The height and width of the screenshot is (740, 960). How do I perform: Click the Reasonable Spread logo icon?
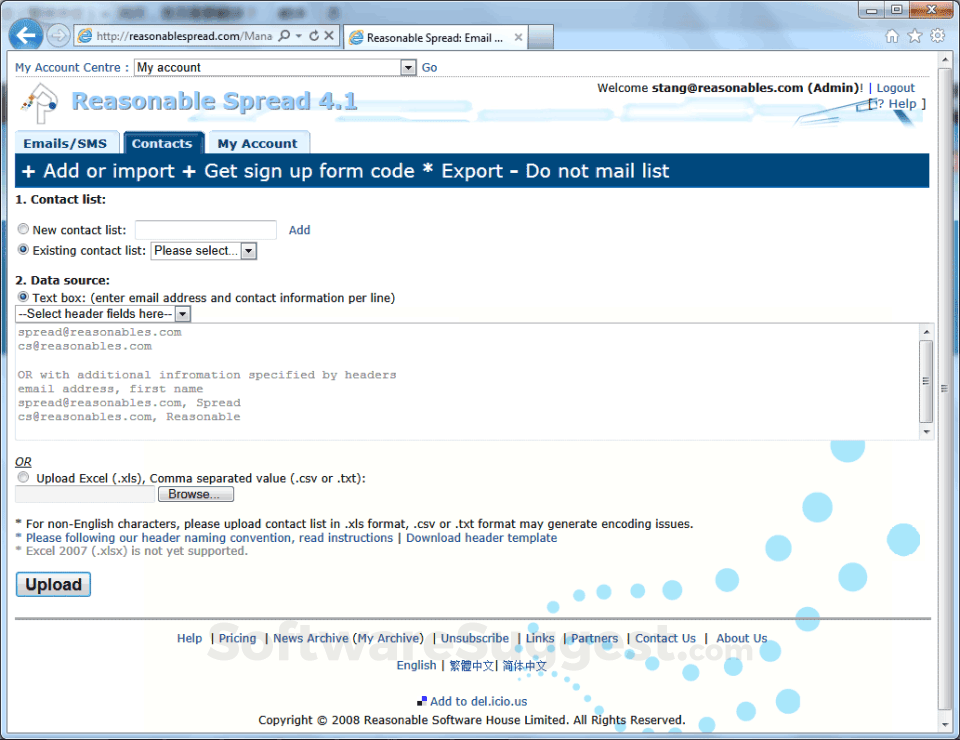(x=40, y=103)
